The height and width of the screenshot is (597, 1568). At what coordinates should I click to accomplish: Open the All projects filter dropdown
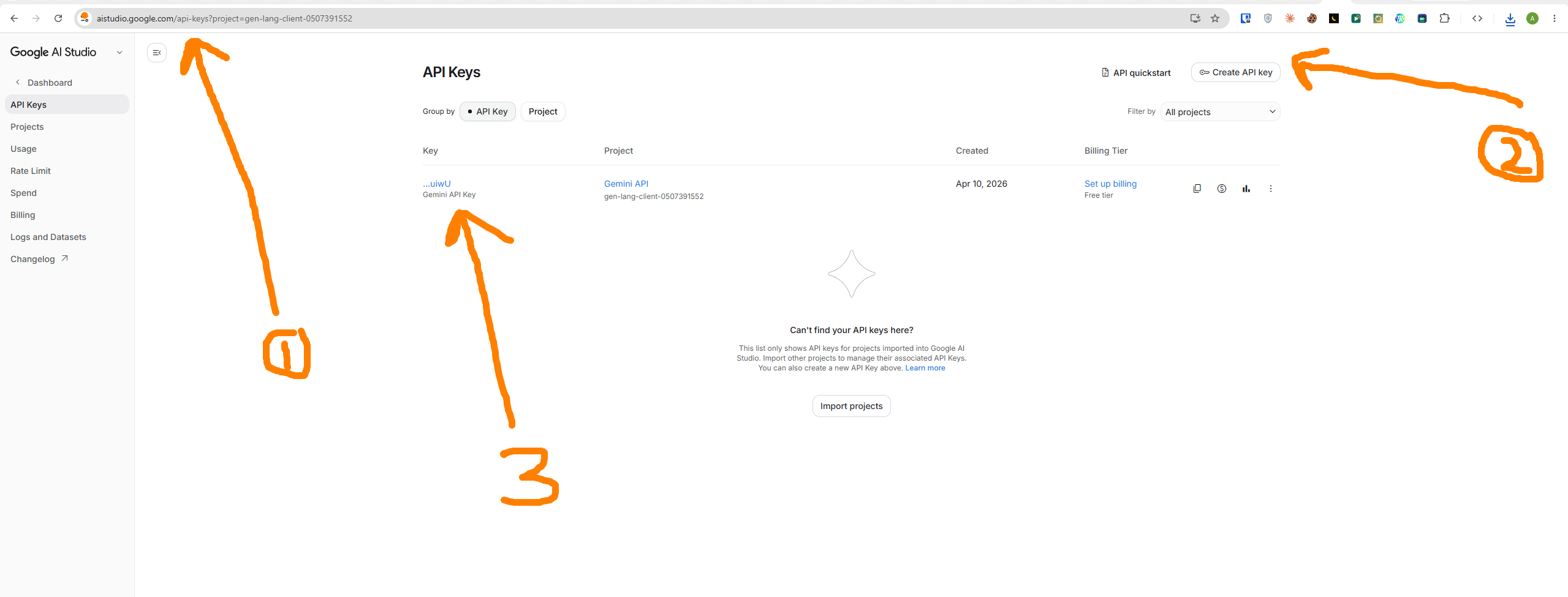1220,111
